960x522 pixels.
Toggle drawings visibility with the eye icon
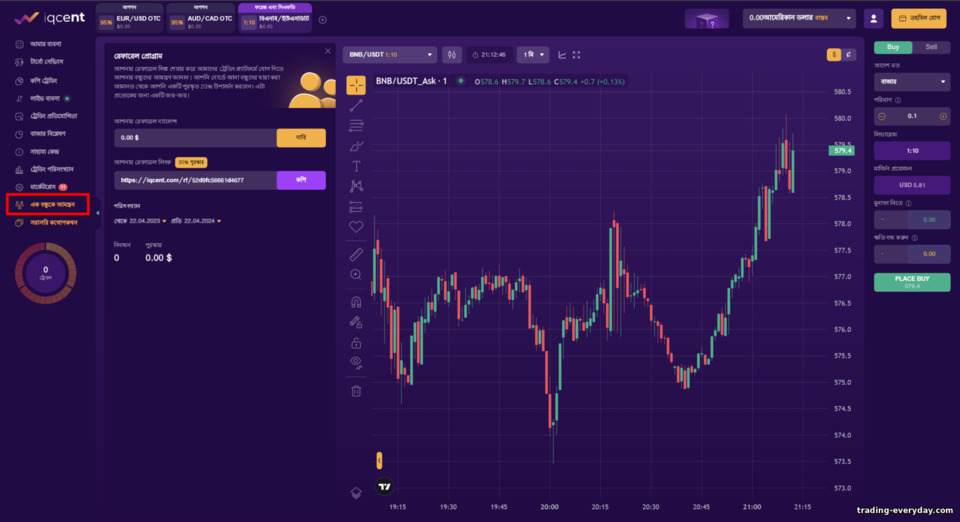point(356,362)
